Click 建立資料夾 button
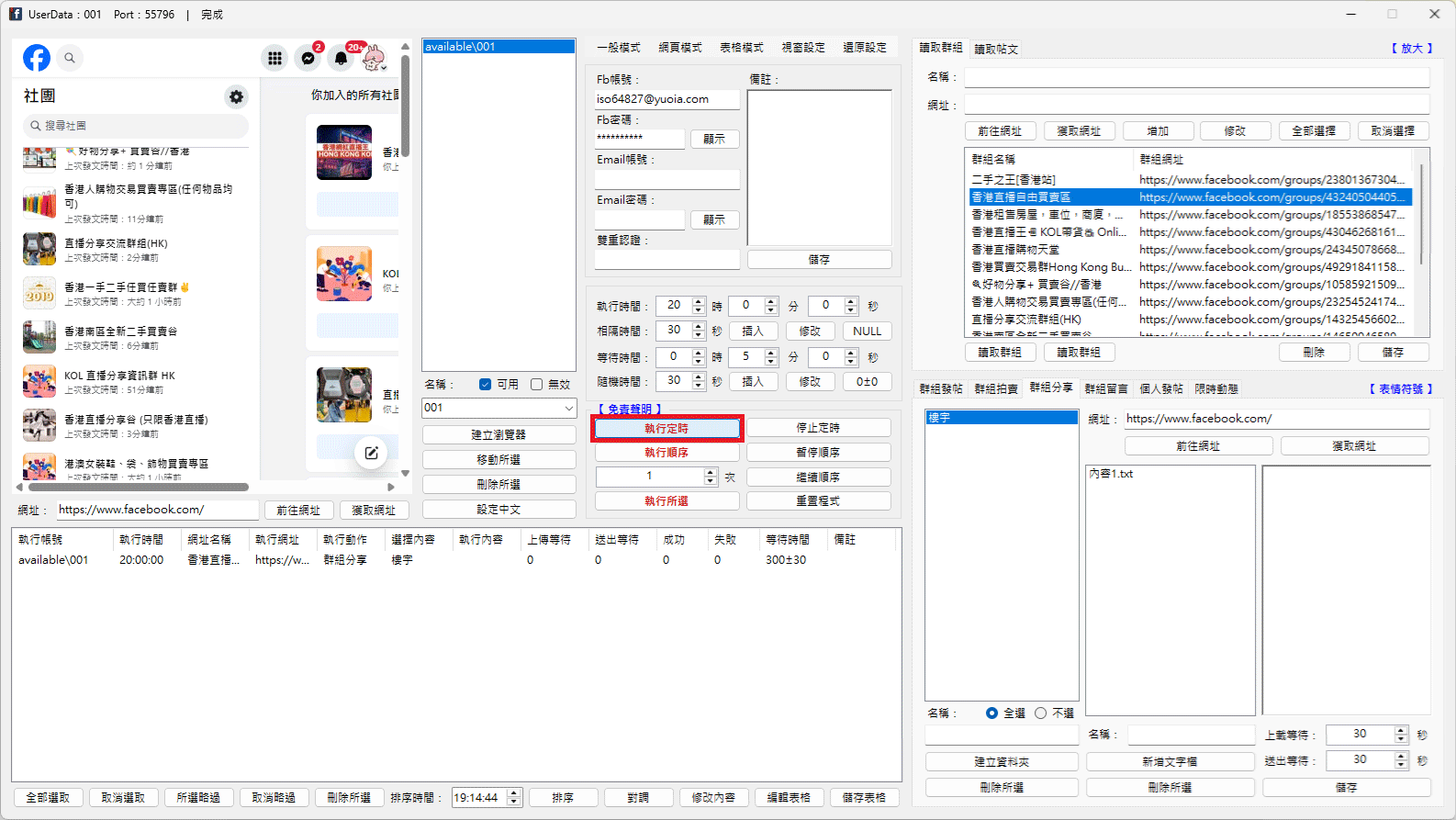Screen dimensions: 1456x820 coord(1002,762)
